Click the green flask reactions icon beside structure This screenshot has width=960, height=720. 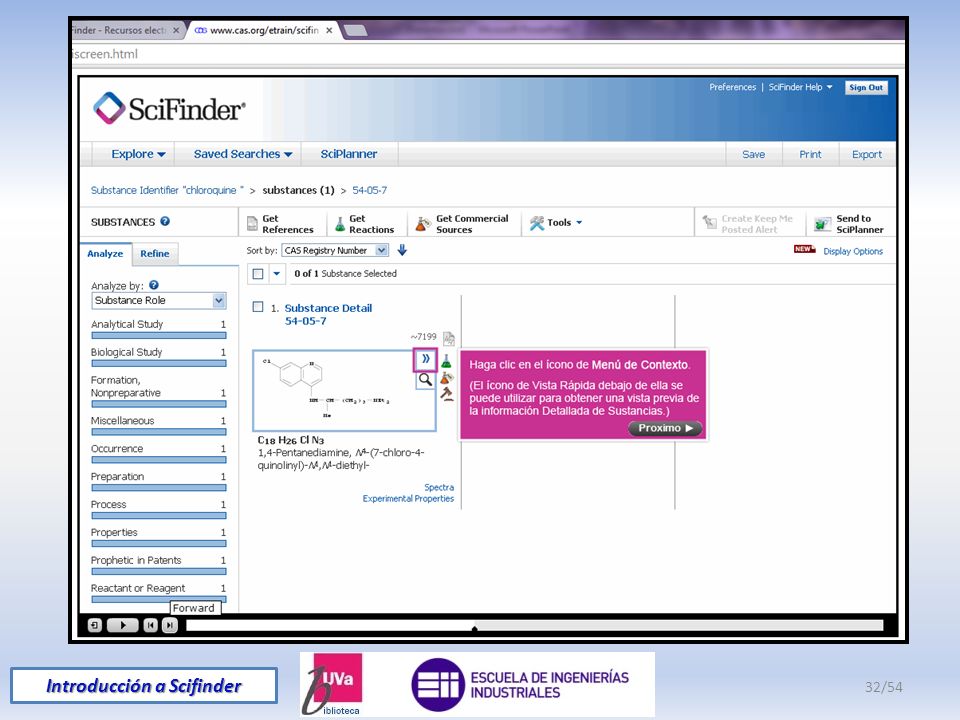(x=446, y=361)
